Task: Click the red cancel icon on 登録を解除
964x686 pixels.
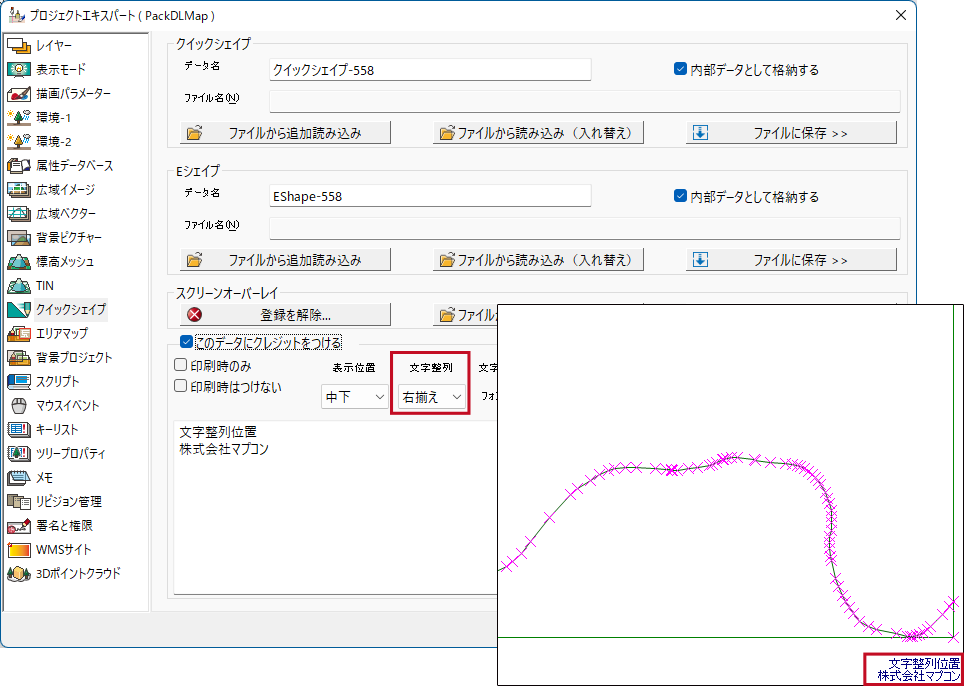Action: pyautogui.click(x=195, y=315)
